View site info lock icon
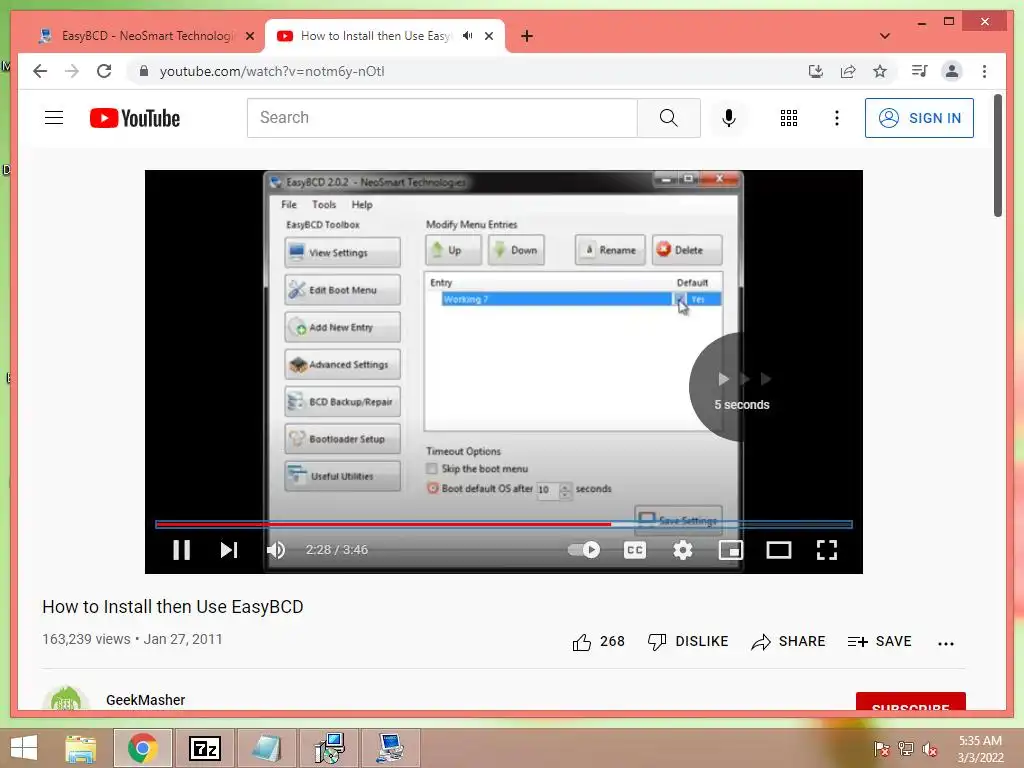Image resolution: width=1024 pixels, height=768 pixels. click(144, 71)
